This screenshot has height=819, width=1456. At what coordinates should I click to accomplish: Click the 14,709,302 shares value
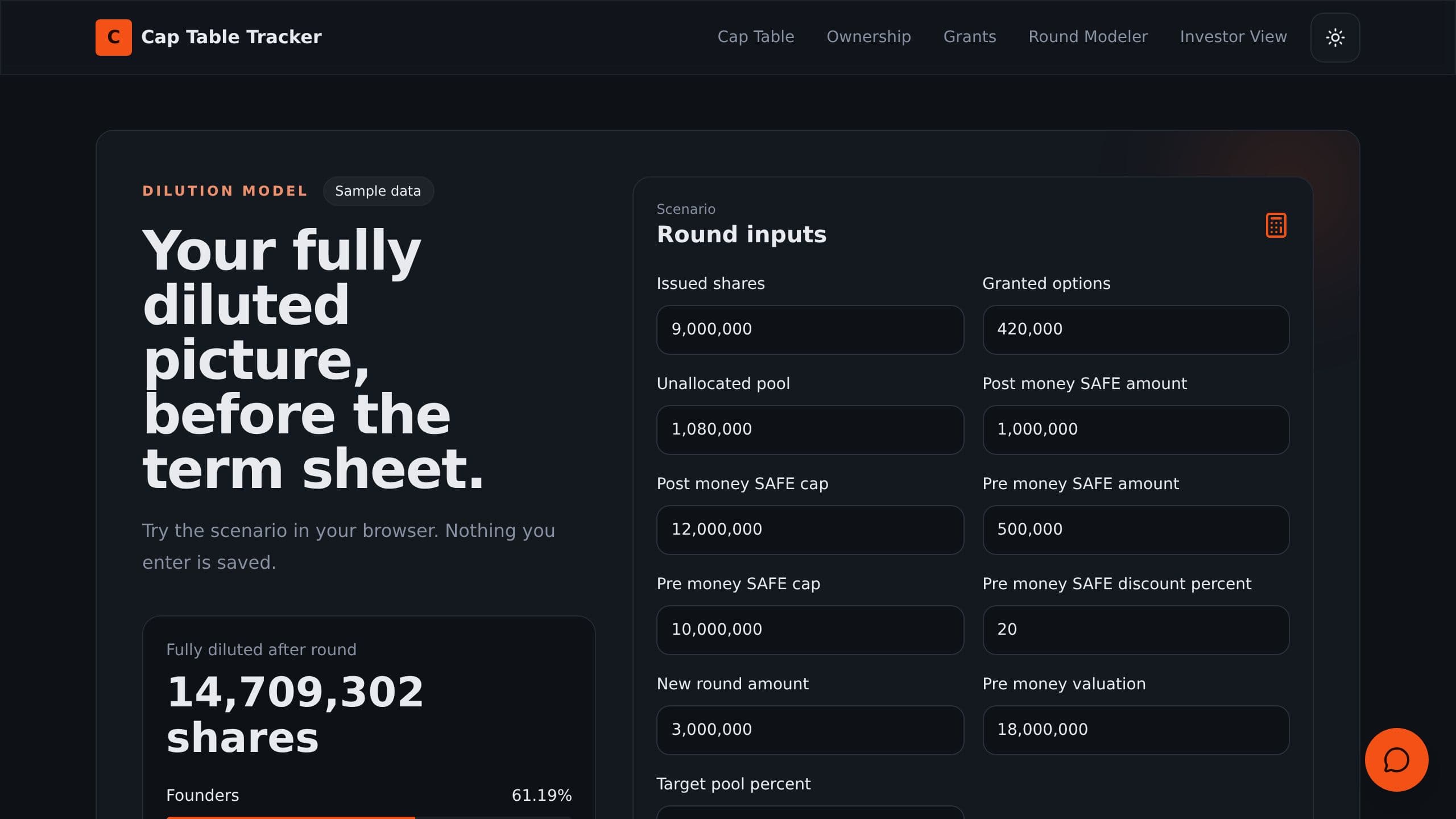[x=295, y=714]
